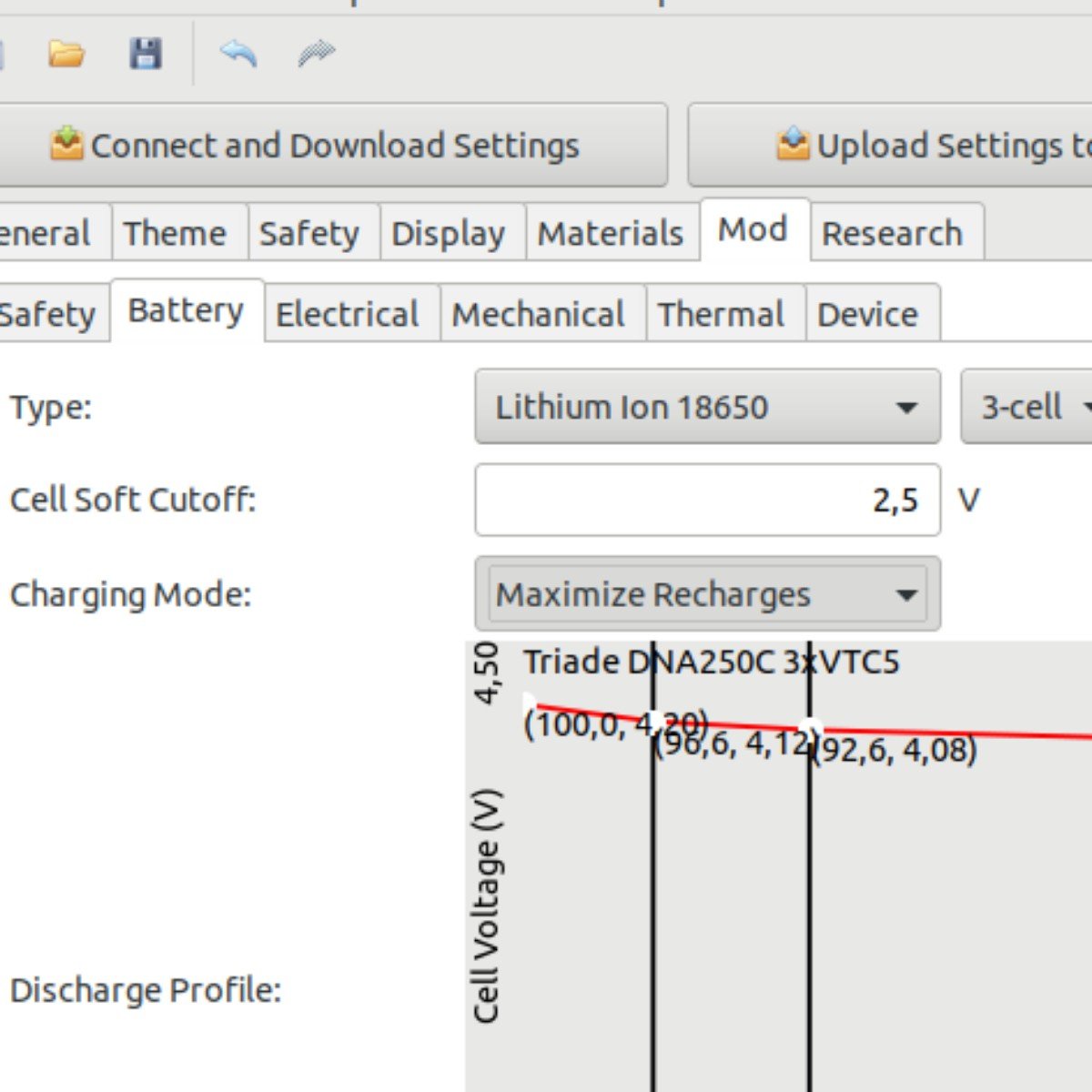Click the undo arrow icon
Image resolution: width=1092 pixels, height=1092 pixels.
pyautogui.click(x=238, y=55)
